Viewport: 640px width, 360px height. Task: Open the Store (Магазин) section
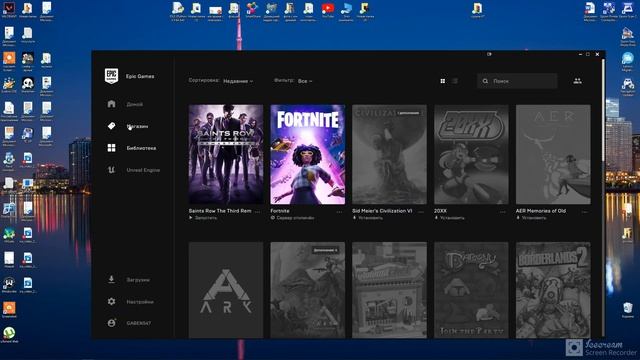tap(128, 126)
